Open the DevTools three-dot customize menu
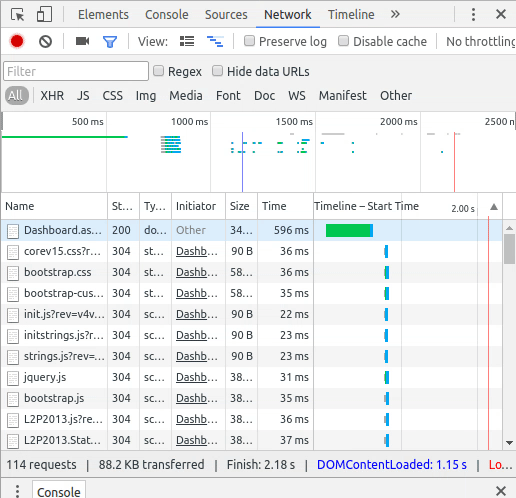This screenshot has height=498, width=516. tap(473, 15)
